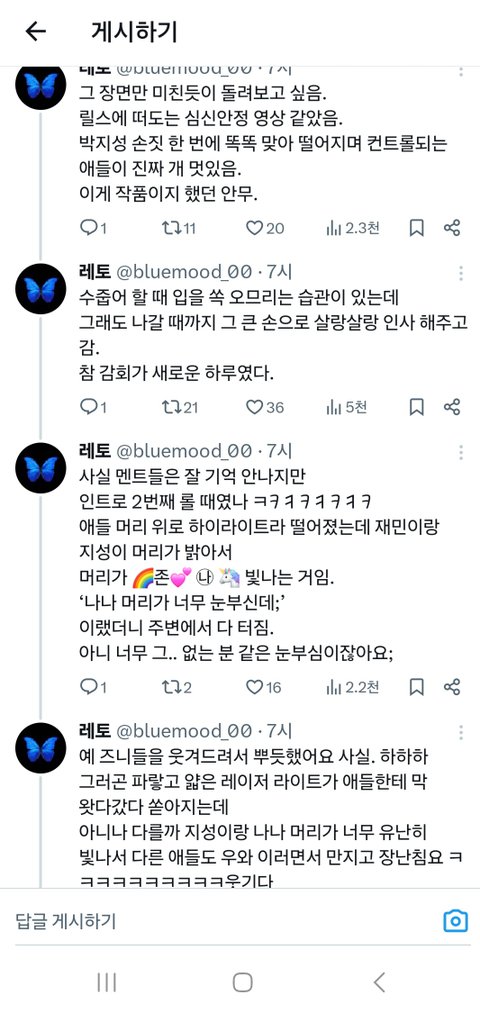Retweet the post with 2 retweets
Image resolution: width=480 pixels, height=1013 pixels.
click(176, 687)
